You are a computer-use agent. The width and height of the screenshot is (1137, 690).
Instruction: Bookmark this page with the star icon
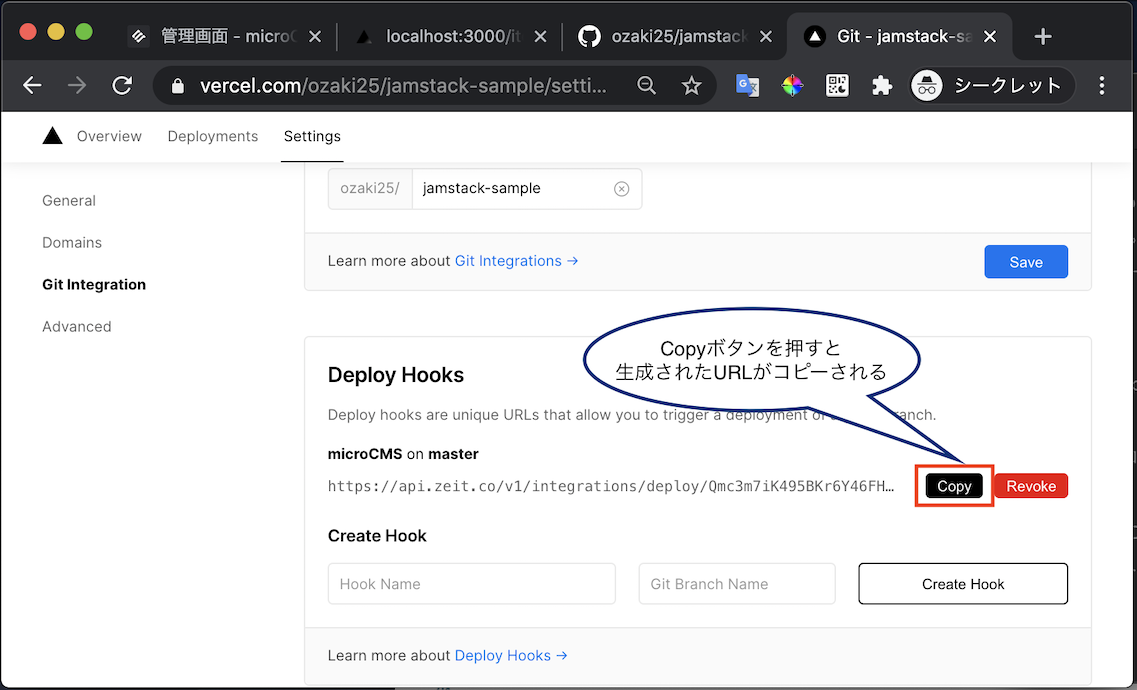[x=691, y=86]
